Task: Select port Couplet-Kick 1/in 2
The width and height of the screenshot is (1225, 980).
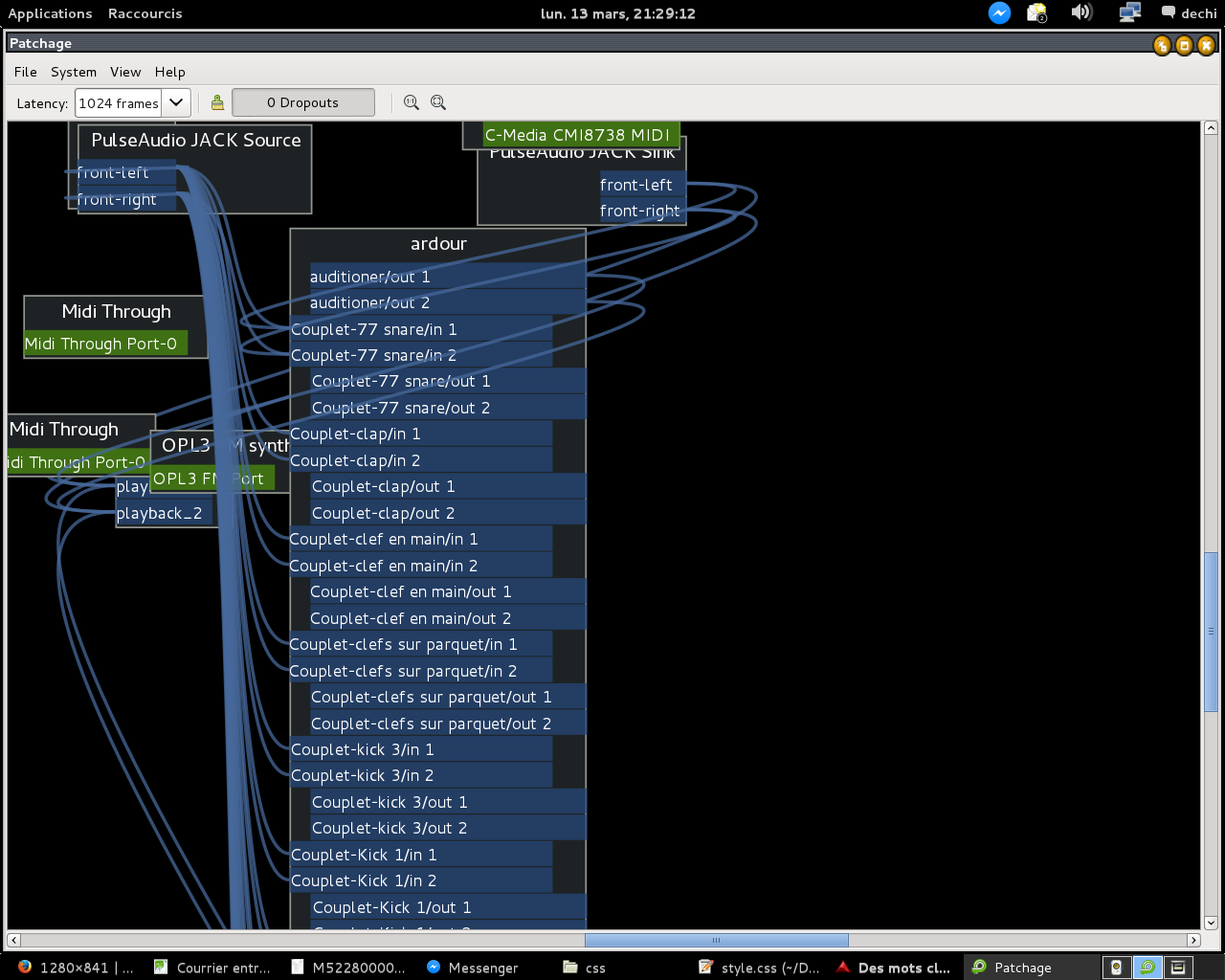Action: pos(421,880)
